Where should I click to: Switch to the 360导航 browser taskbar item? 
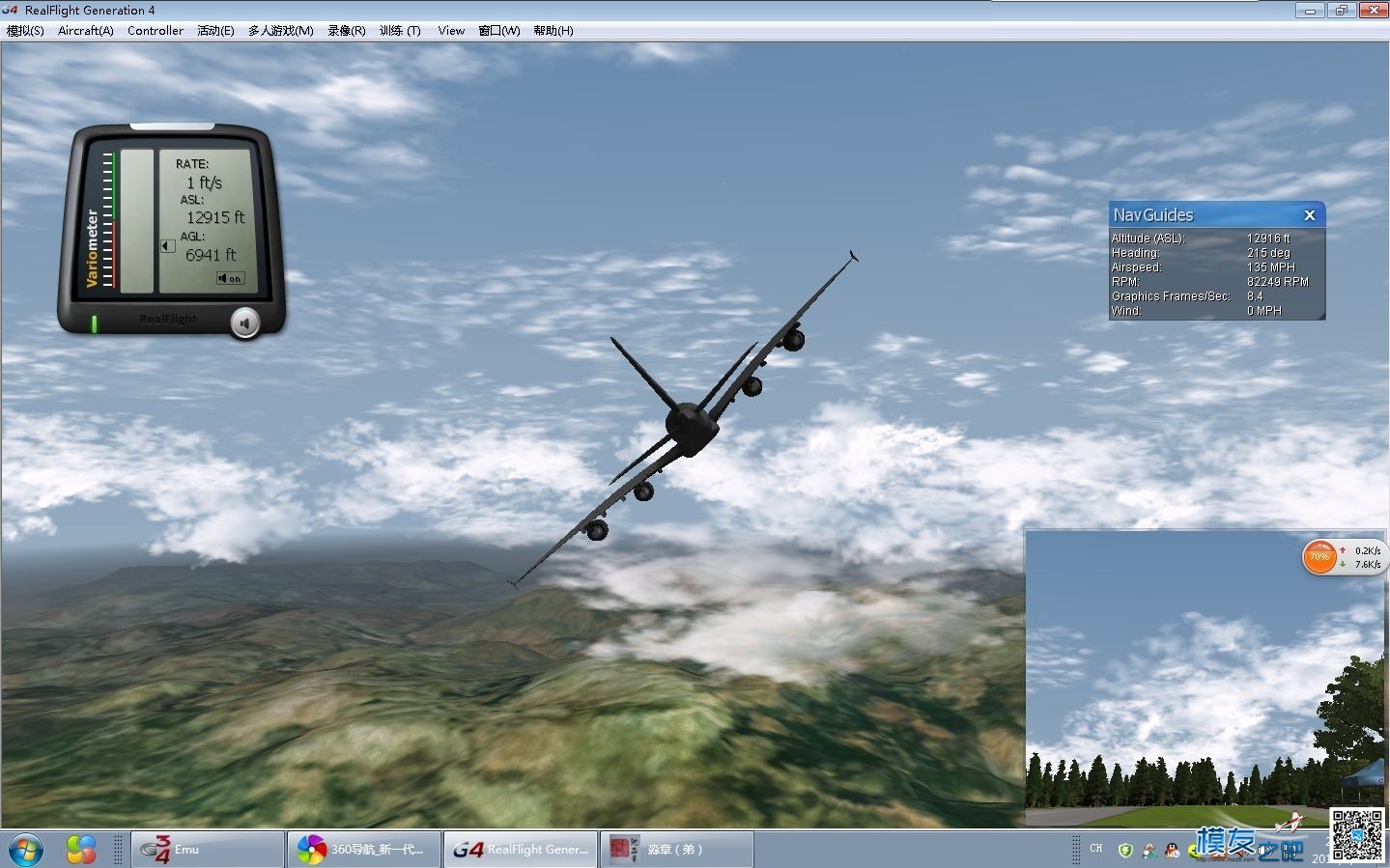(x=364, y=850)
